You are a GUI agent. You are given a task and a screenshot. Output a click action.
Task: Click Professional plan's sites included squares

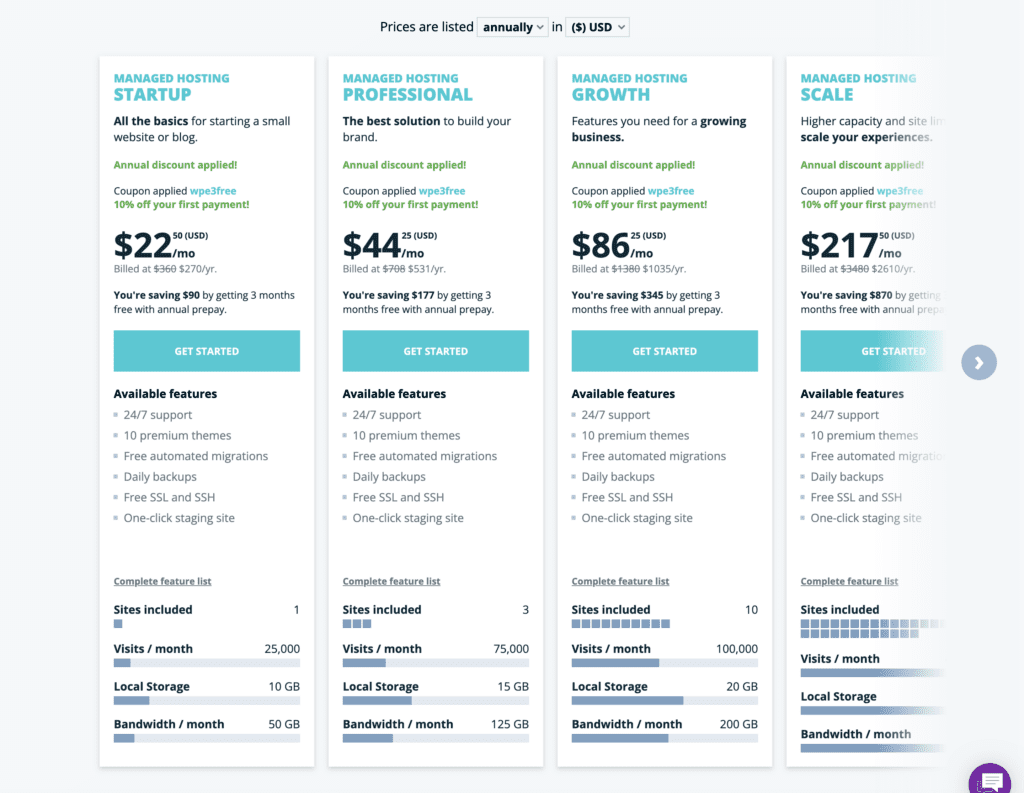(357, 624)
